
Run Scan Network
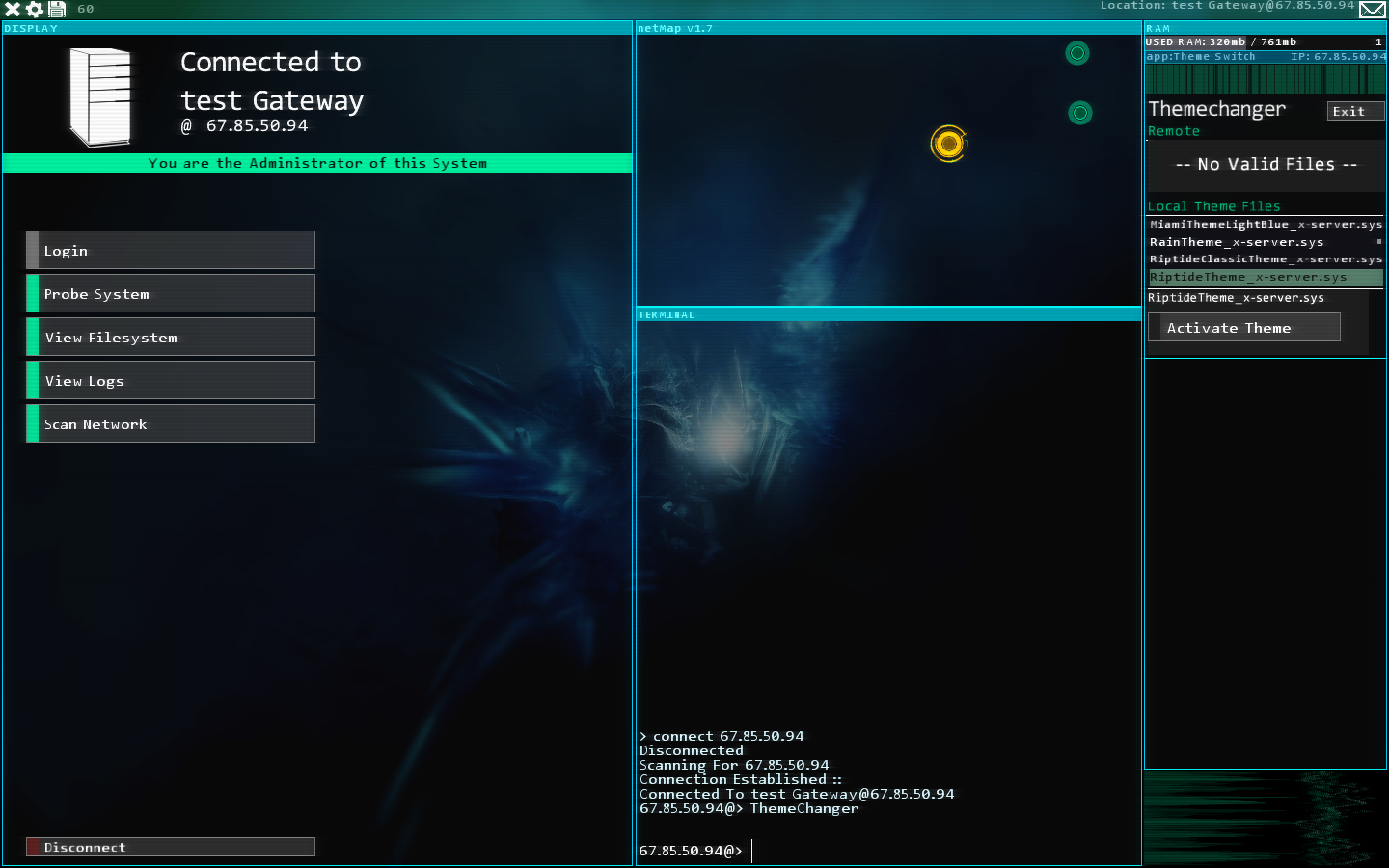[x=171, y=423]
